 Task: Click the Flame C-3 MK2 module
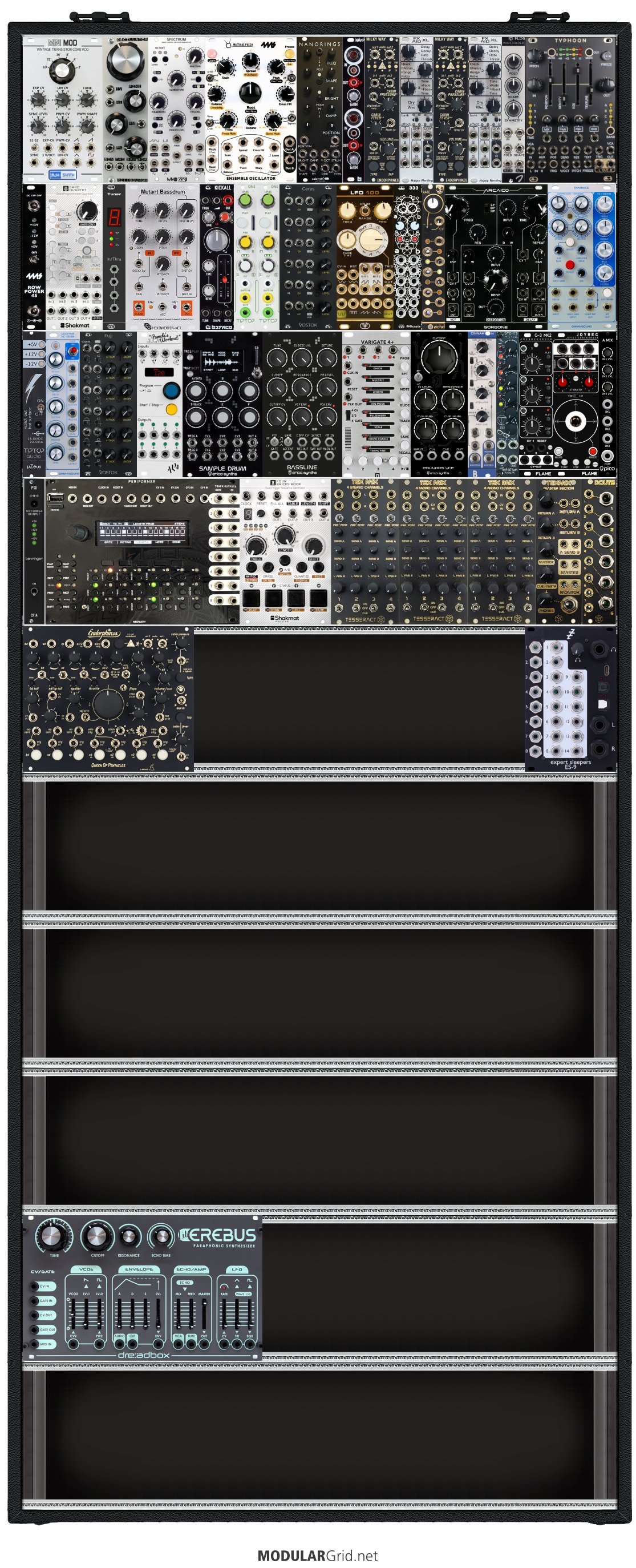(x=535, y=404)
